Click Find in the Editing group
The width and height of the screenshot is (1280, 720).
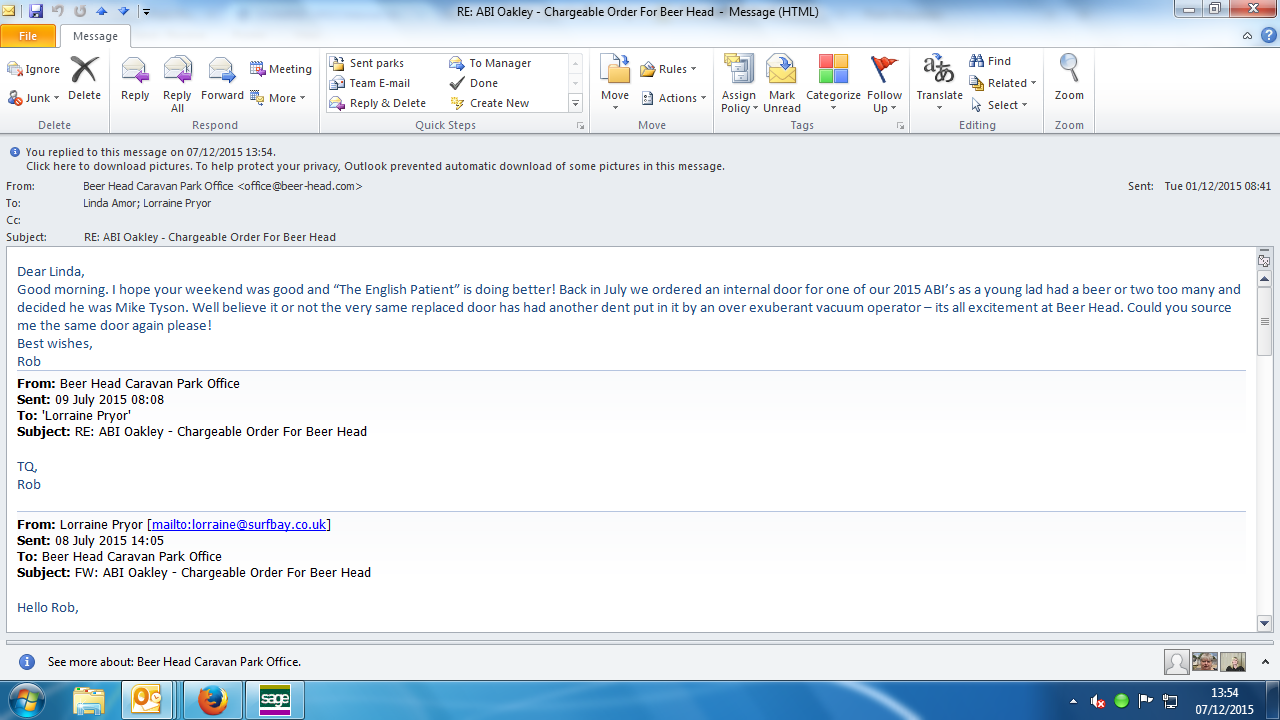(x=990, y=61)
